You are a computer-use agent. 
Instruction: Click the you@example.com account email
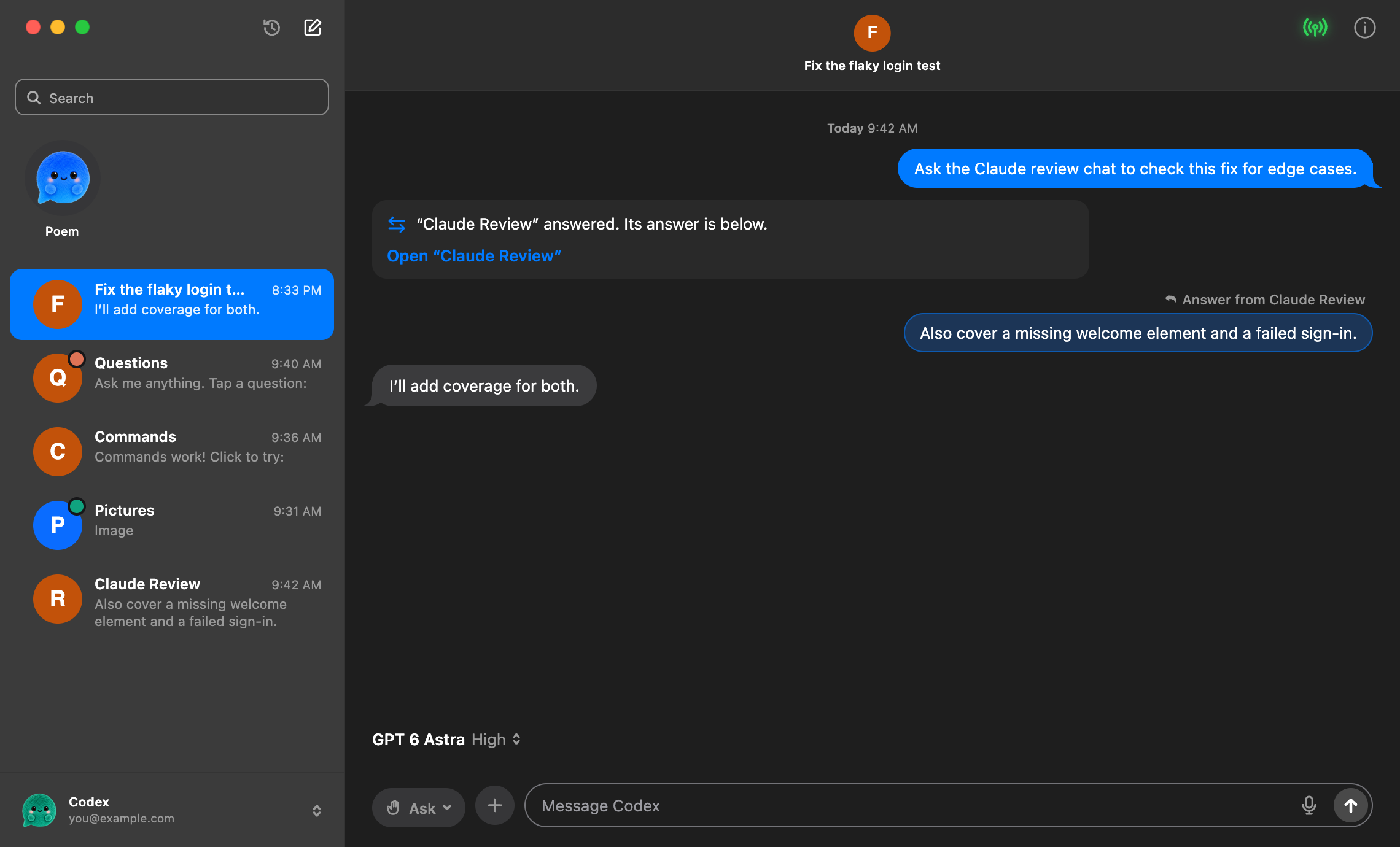coord(122,818)
